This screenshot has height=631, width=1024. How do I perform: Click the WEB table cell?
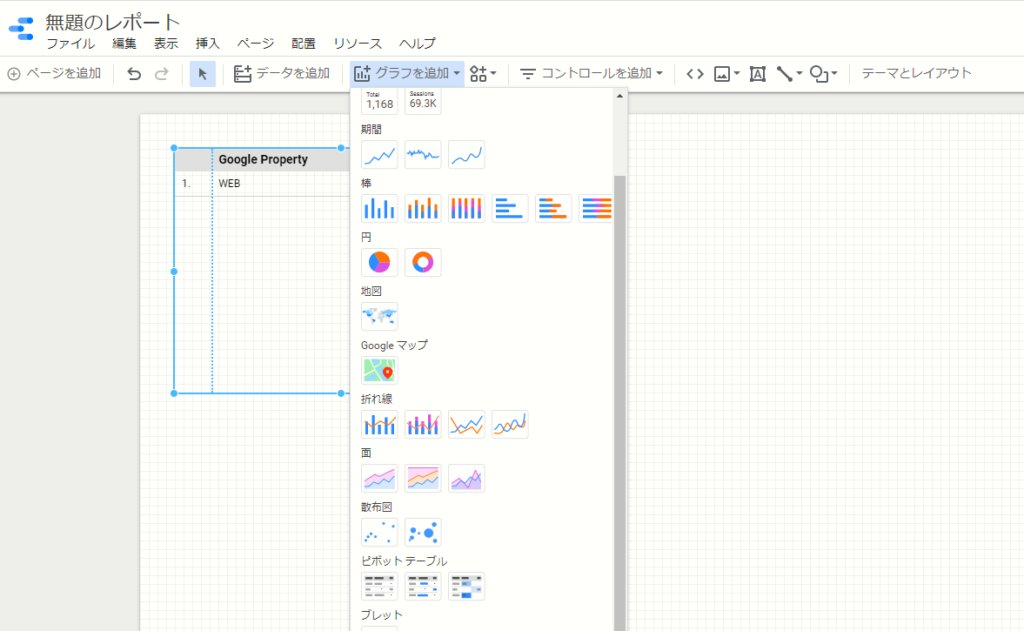(229, 184)
